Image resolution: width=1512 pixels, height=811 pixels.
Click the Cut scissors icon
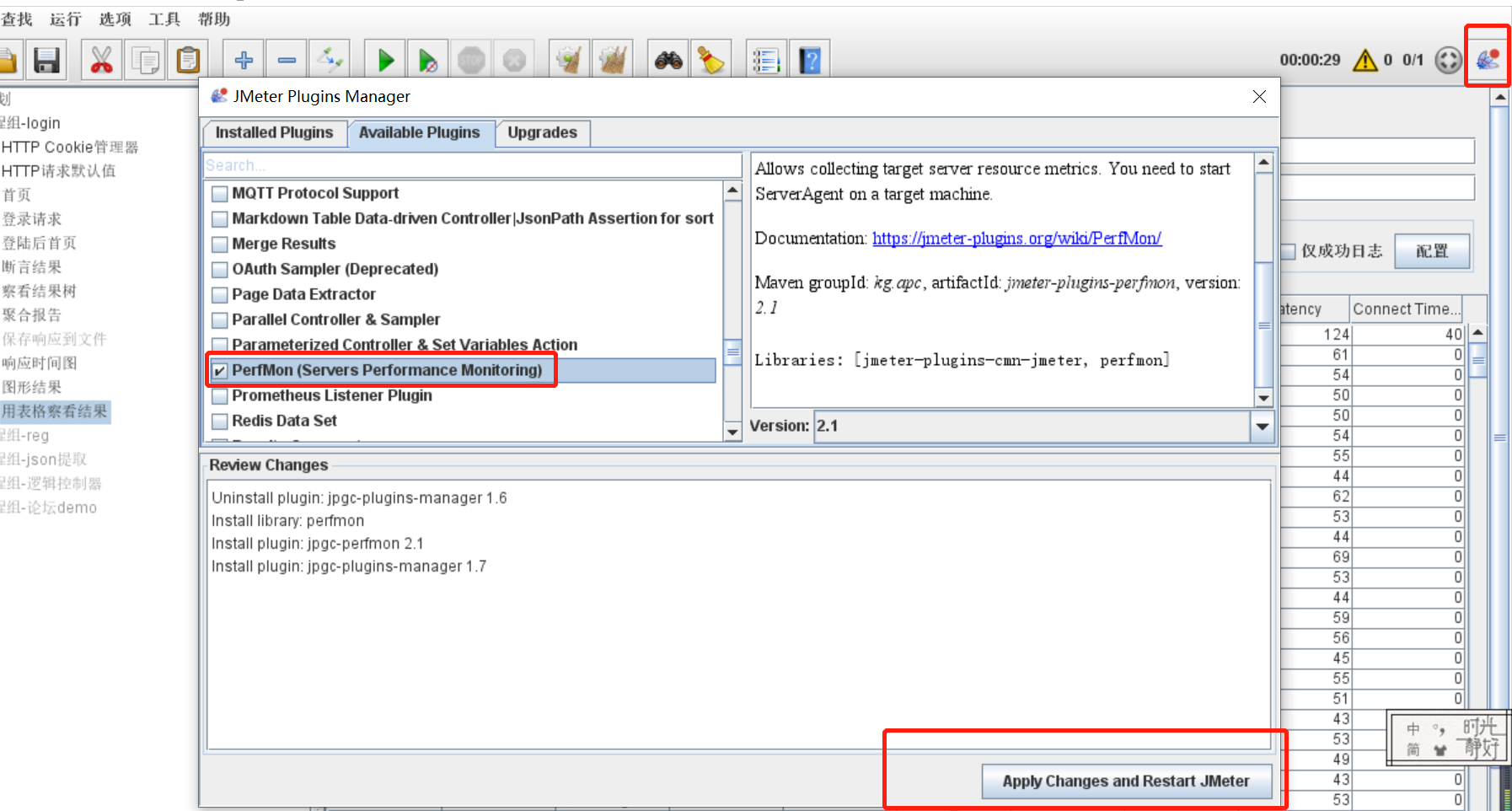101,60
